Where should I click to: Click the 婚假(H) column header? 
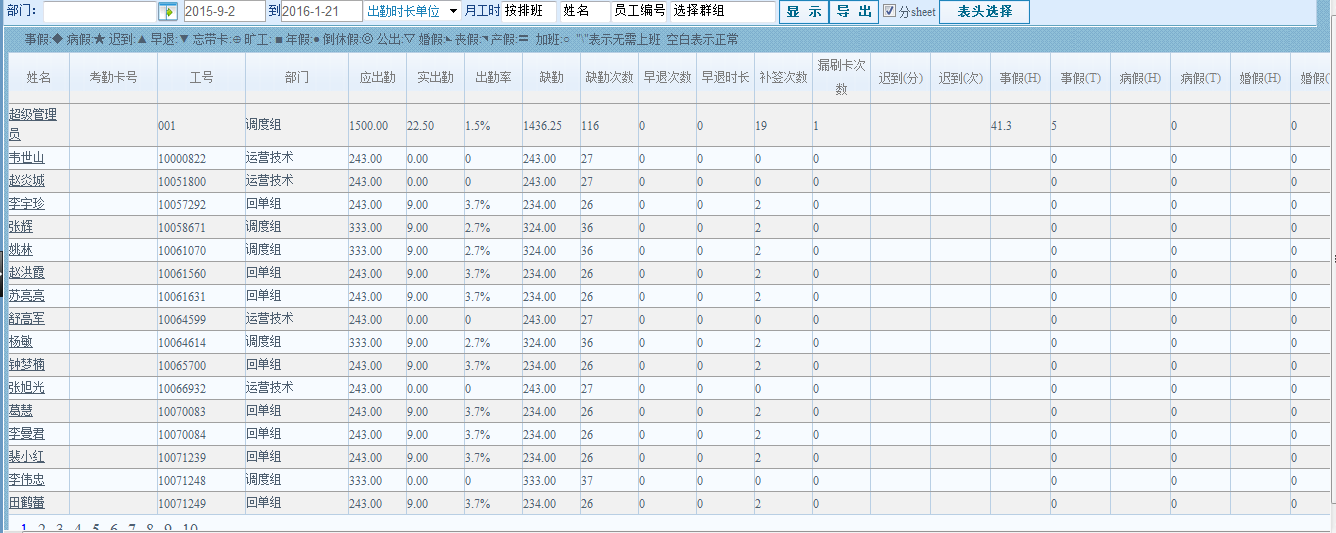pyautogui.click(x=1260, y=77)
